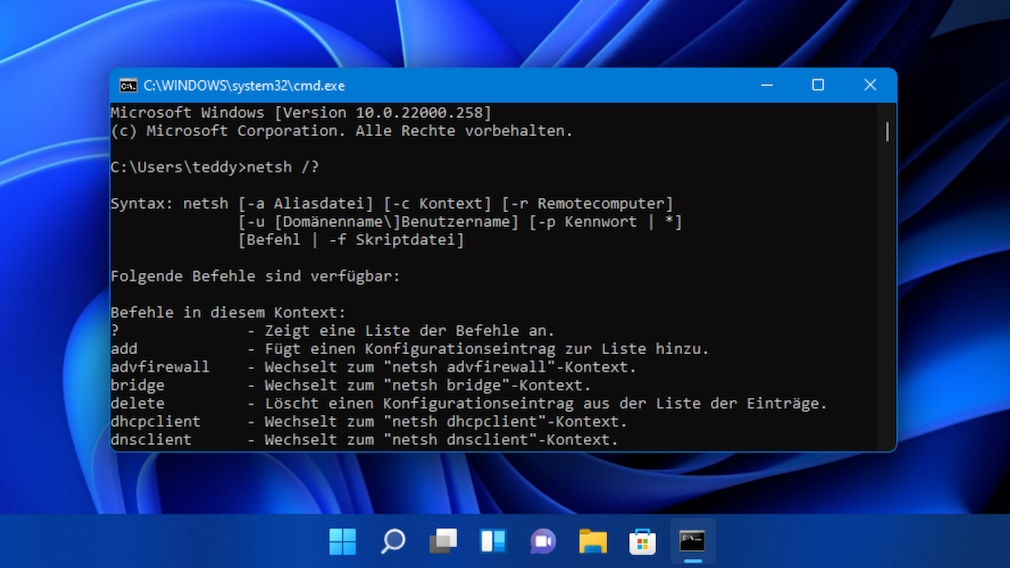This screenshot has height=568, width=1010.
Task: Open the Windows Start menu
Action: (x=342, y=541)
